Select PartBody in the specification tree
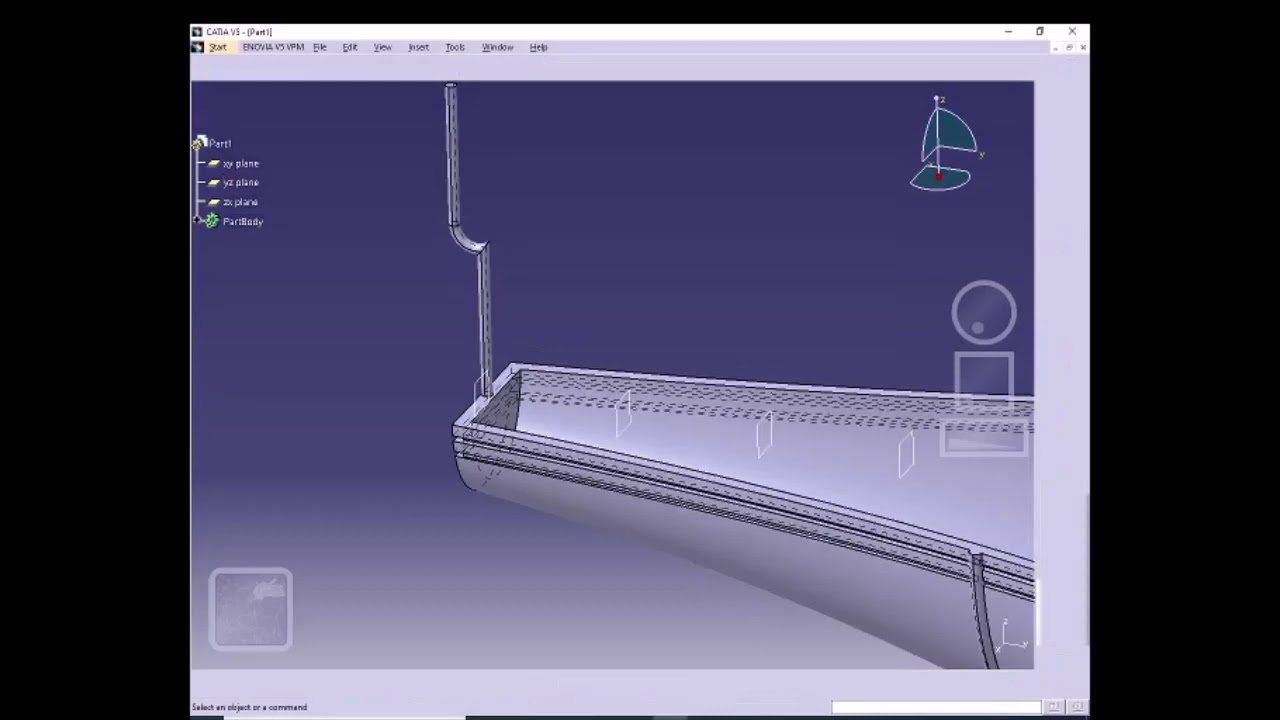1280x720 pixels. tap(243, 222)
